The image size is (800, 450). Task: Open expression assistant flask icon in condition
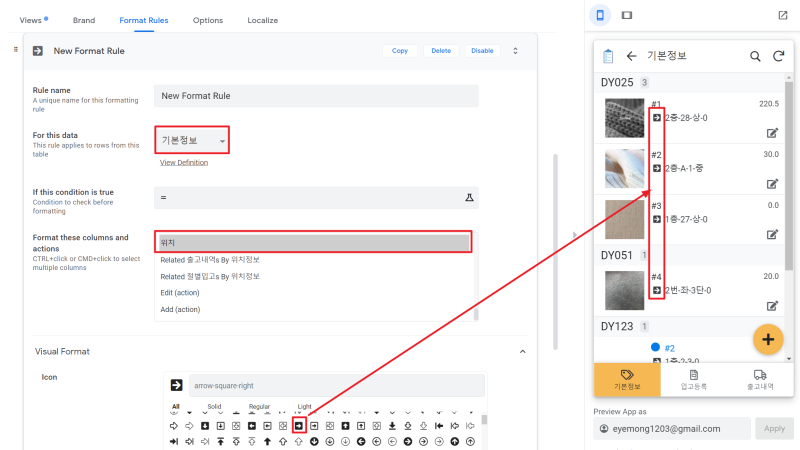[469, 197]
